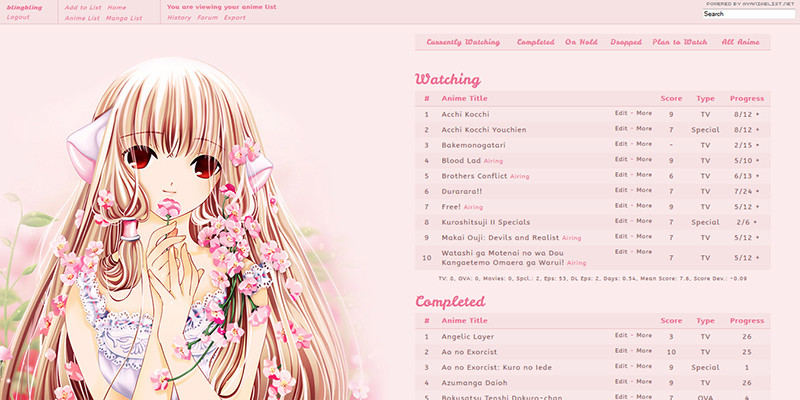
Task: Sort the Completed table by Progress
Action: click(x=747, y=321)
